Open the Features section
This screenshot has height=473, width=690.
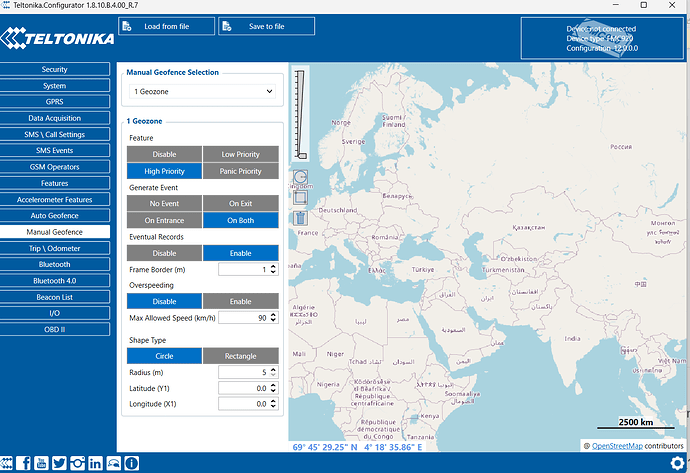pos(55,183)
